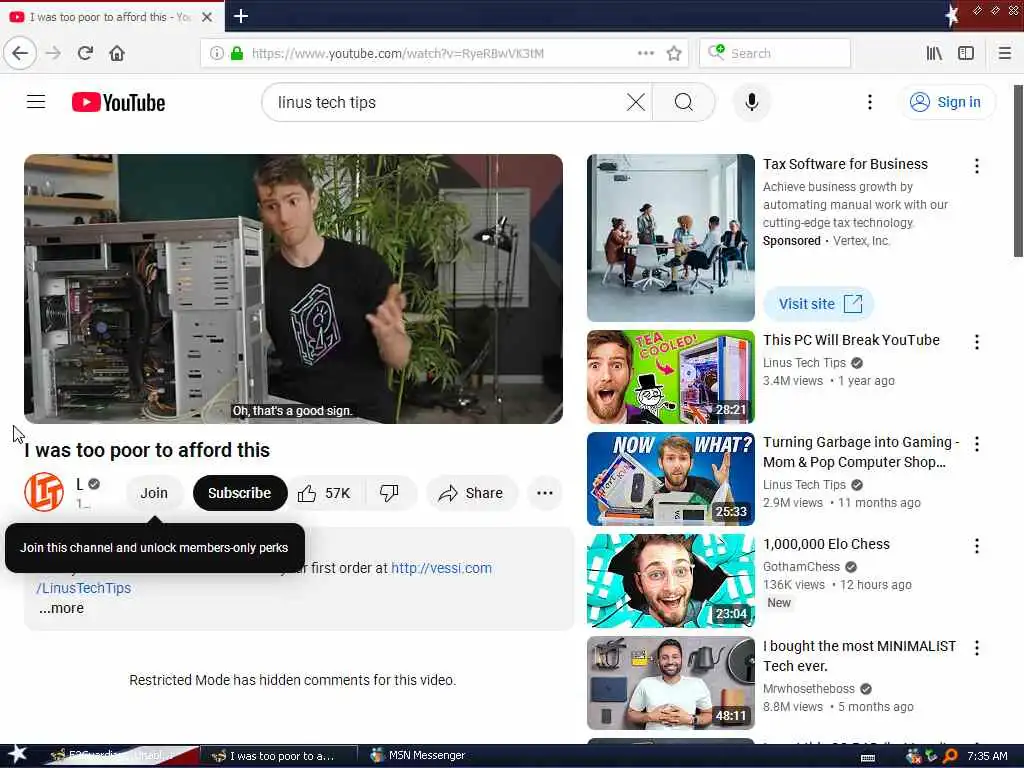Dislike the video with thumbs down
The width and height of the screenshot is (1024, 768).
[x=389, y=493]
